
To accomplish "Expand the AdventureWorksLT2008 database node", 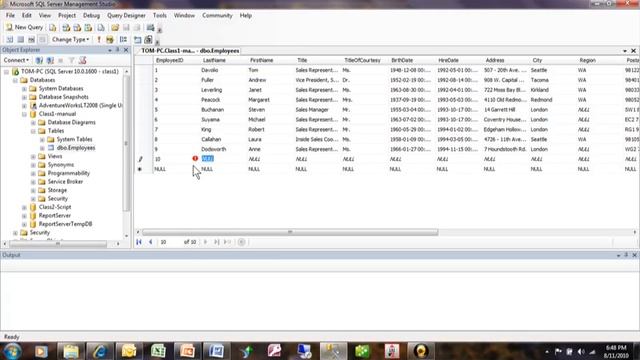I will (24, 105).
